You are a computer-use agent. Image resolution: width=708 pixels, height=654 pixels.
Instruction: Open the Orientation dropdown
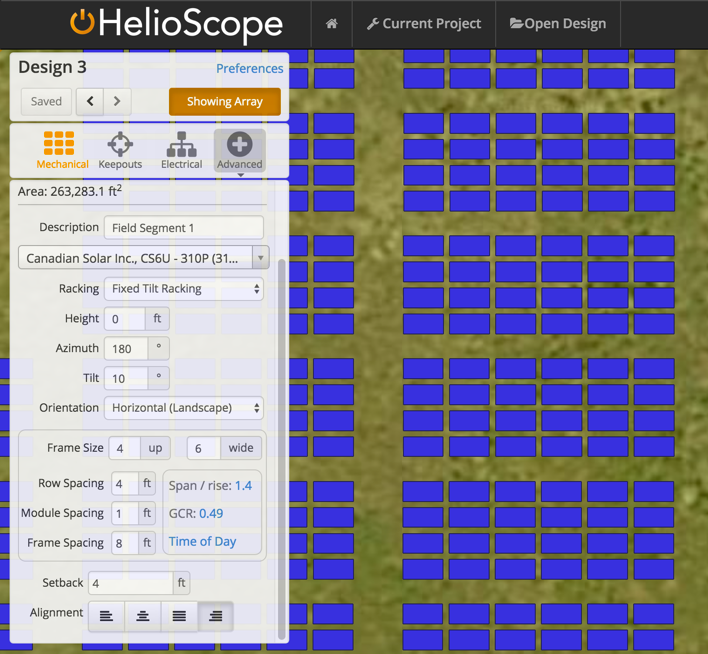[x=184, y=408]
